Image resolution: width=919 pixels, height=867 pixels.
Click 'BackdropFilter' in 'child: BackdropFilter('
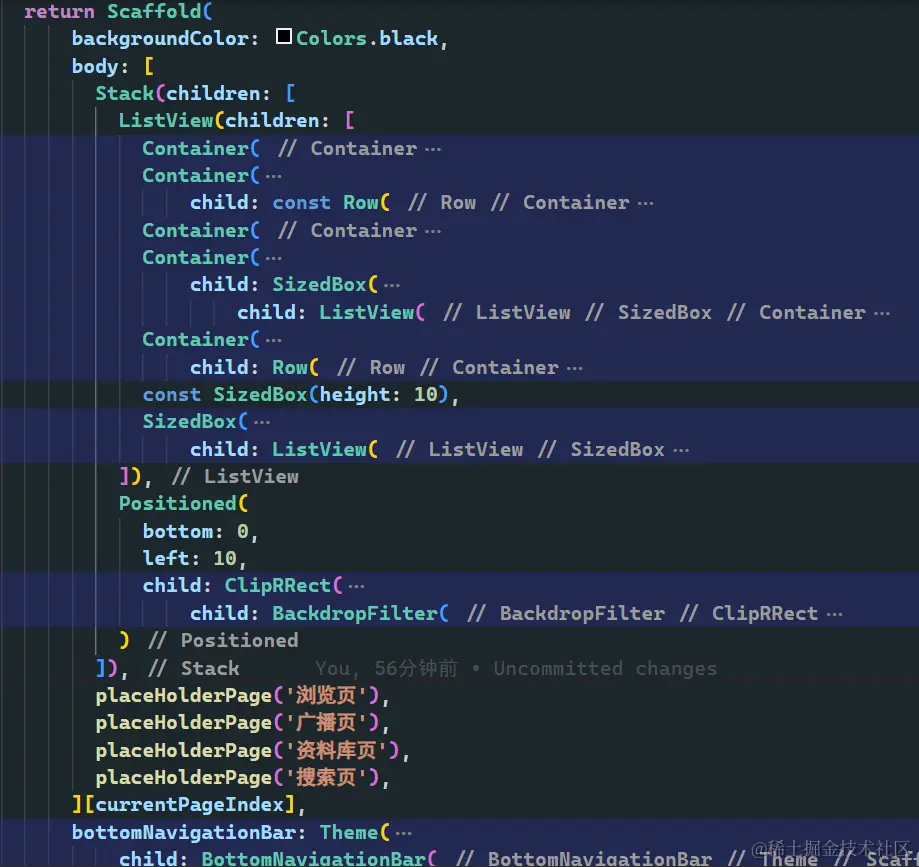355,614
